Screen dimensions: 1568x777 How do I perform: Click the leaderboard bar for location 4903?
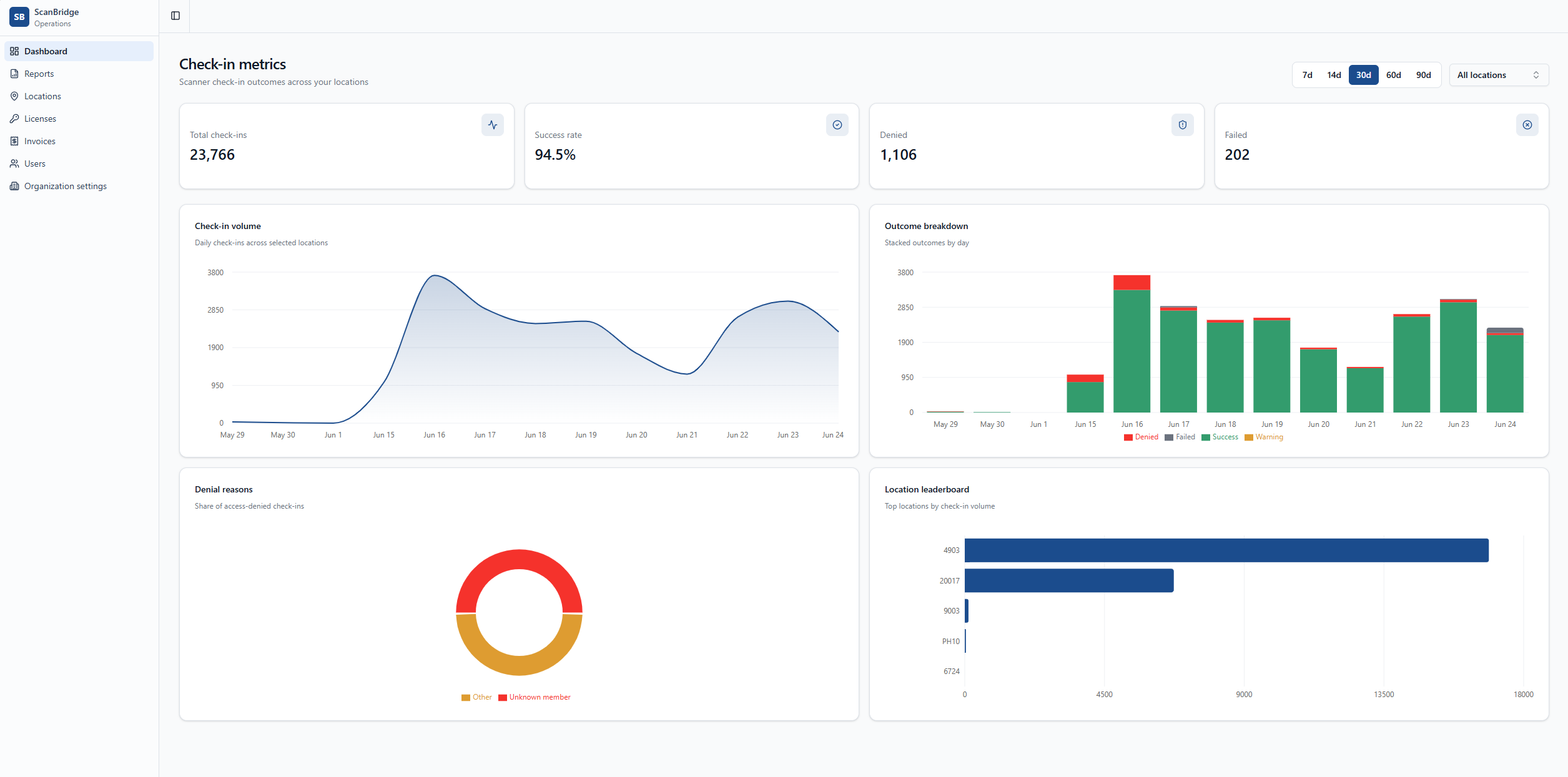(x=1226, y=550)
